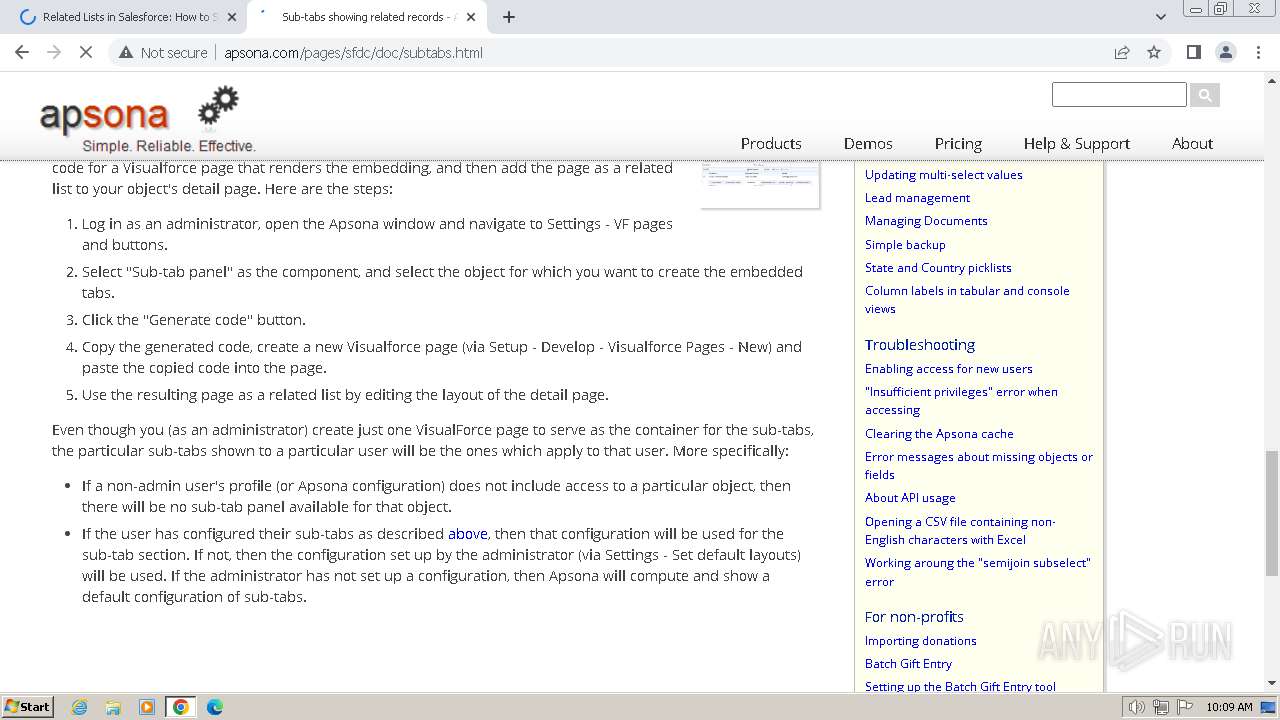Image resolution: width=1280 pixels, height=720 pixels.
Task: Click the address bar URL
Action: pyautogui.click(x=353, y=52)
